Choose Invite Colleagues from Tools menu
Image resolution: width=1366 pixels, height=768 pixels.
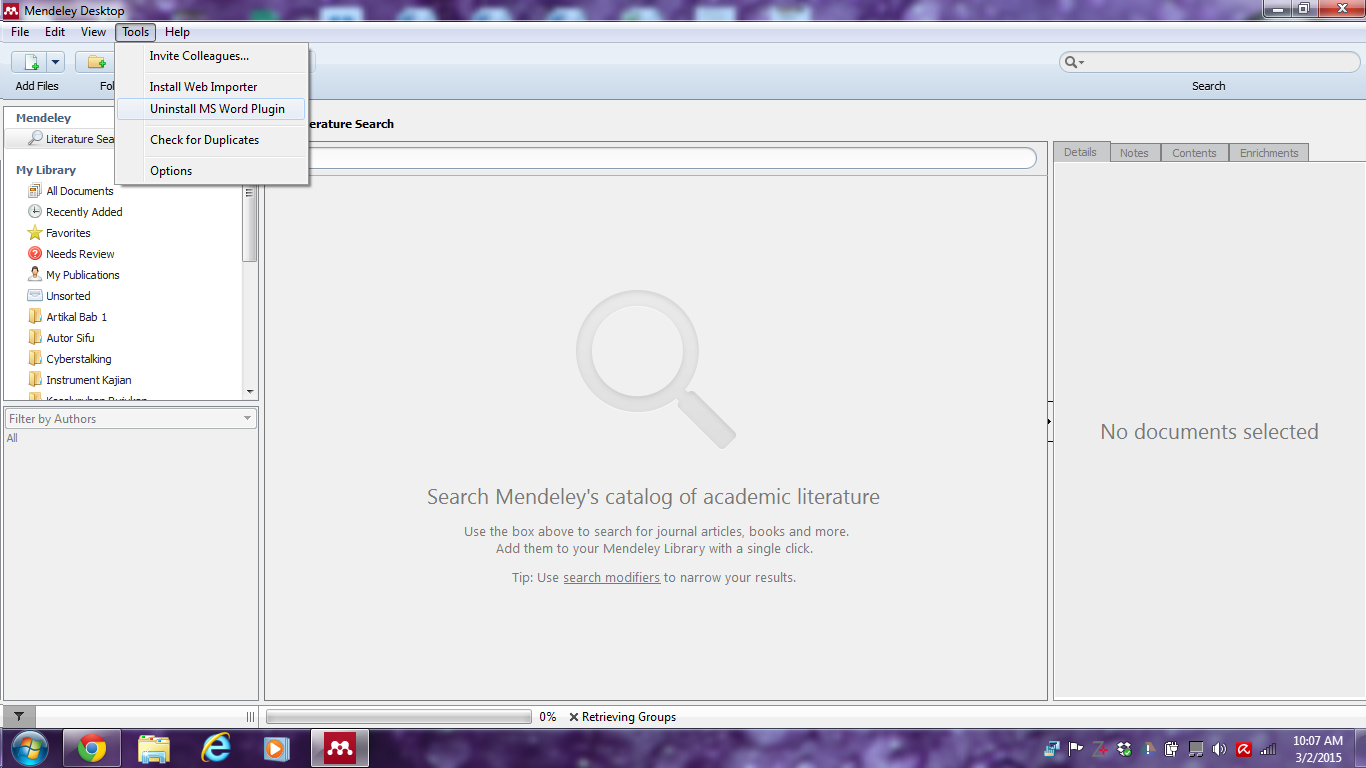212,56
